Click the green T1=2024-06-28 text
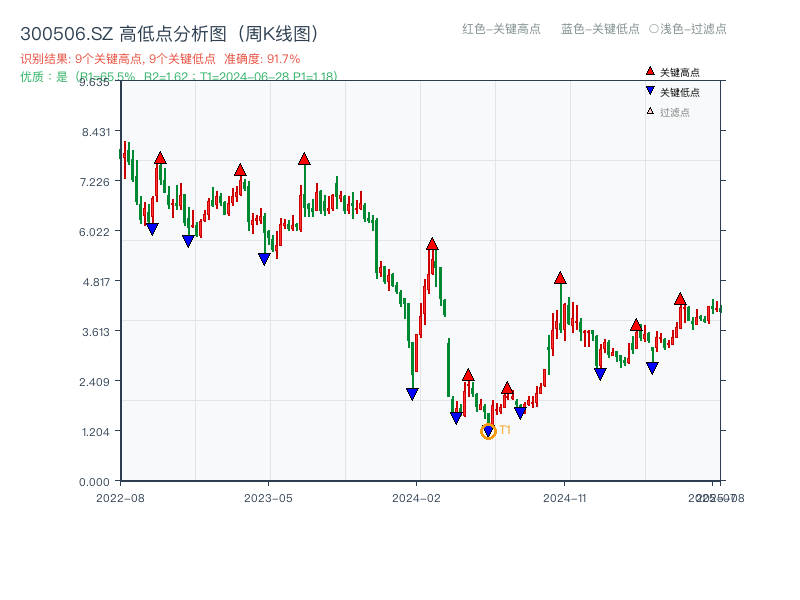Image resolution: width=800 pixels, height=600 pixels. [244, 76]
